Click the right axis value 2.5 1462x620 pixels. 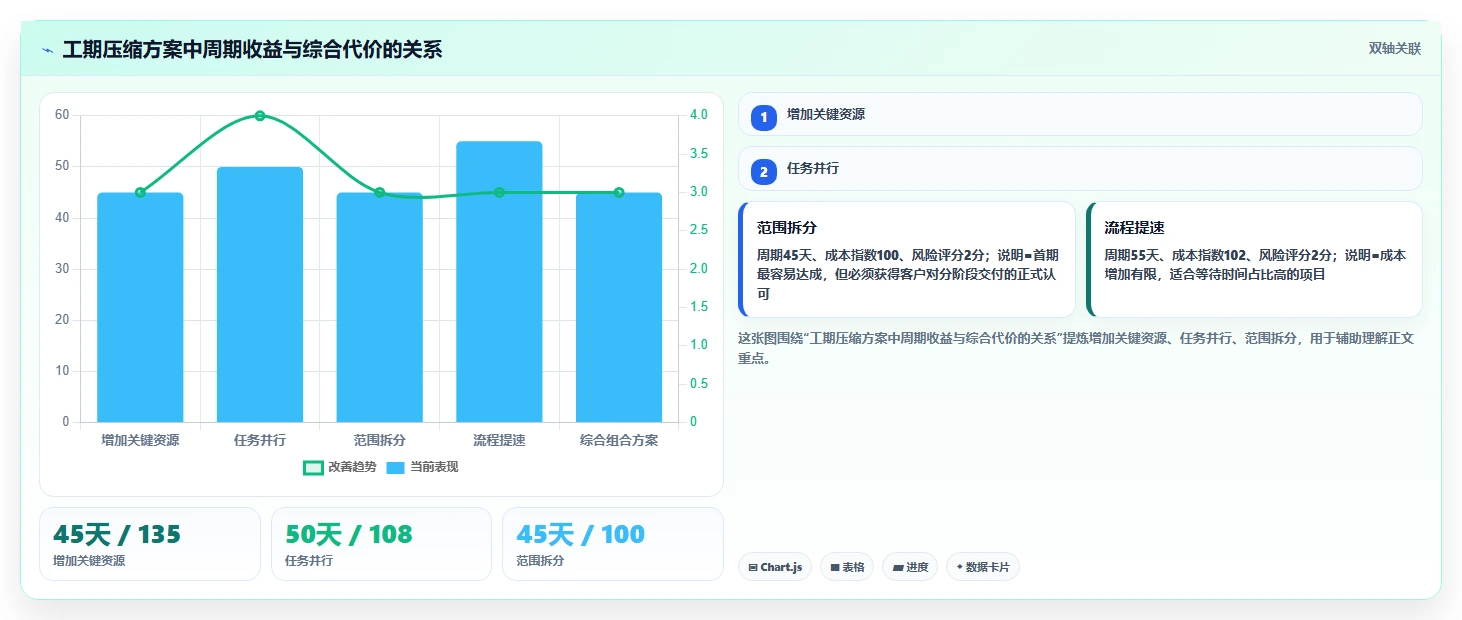[x=698, y=230]
